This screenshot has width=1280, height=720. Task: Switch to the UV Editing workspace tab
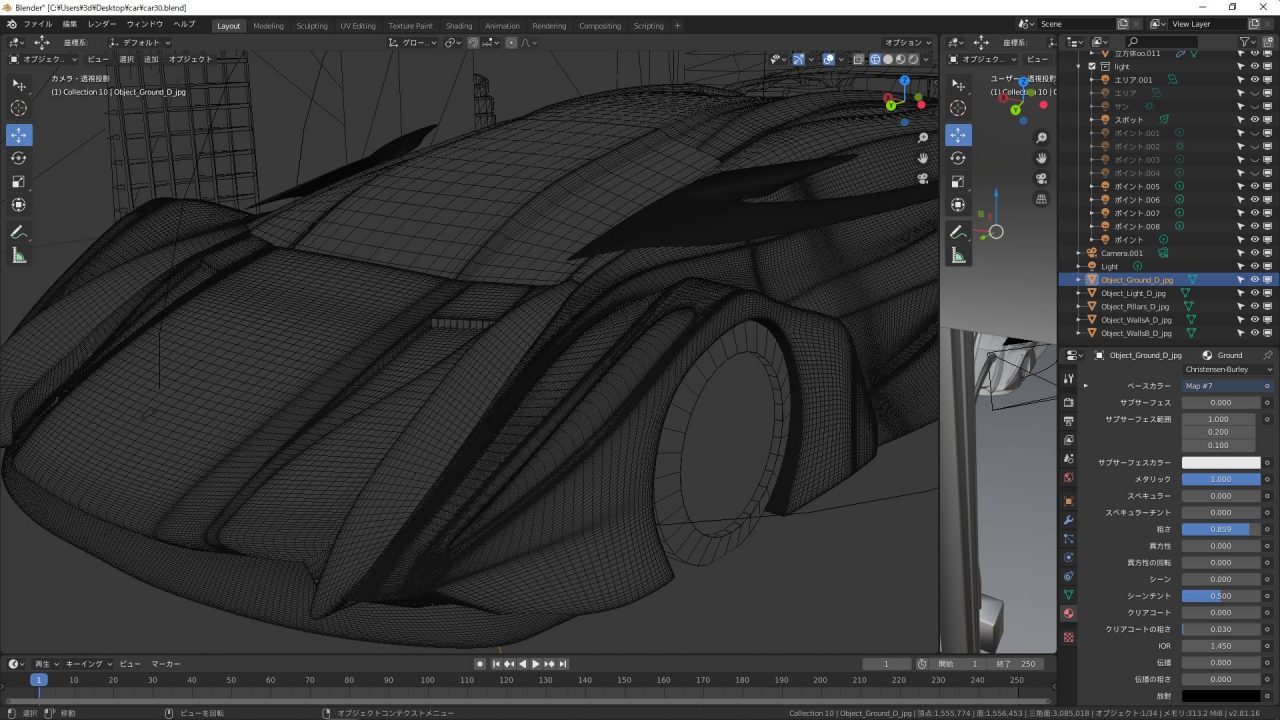358,26
